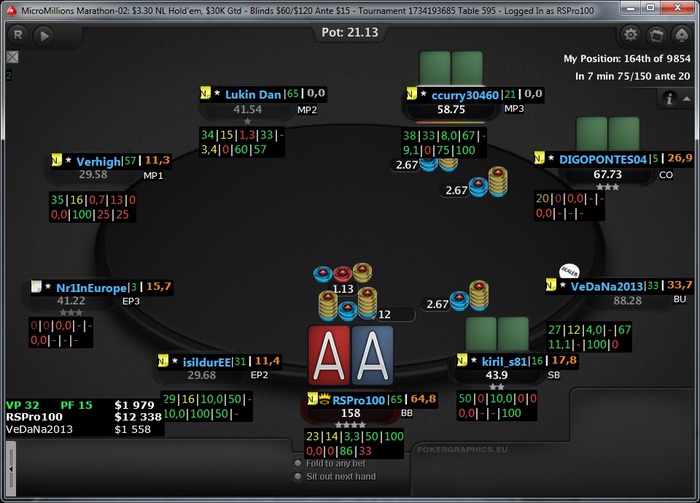Image resolution: width=700 pixels, height=503 pixels.
Task: Click the X HUD icon below the R button
Action: click(x=12, y=57)
